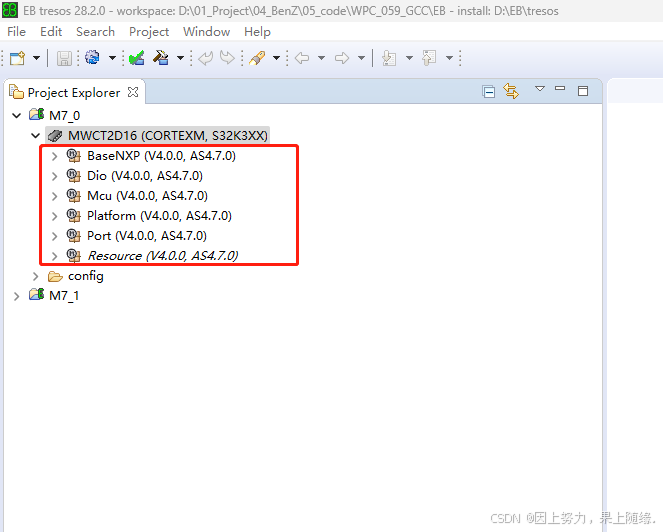The height and width of the screenshot is (532, 663).
Task: Click the Previous annotation toolbar icon
Action: [429, 58]
